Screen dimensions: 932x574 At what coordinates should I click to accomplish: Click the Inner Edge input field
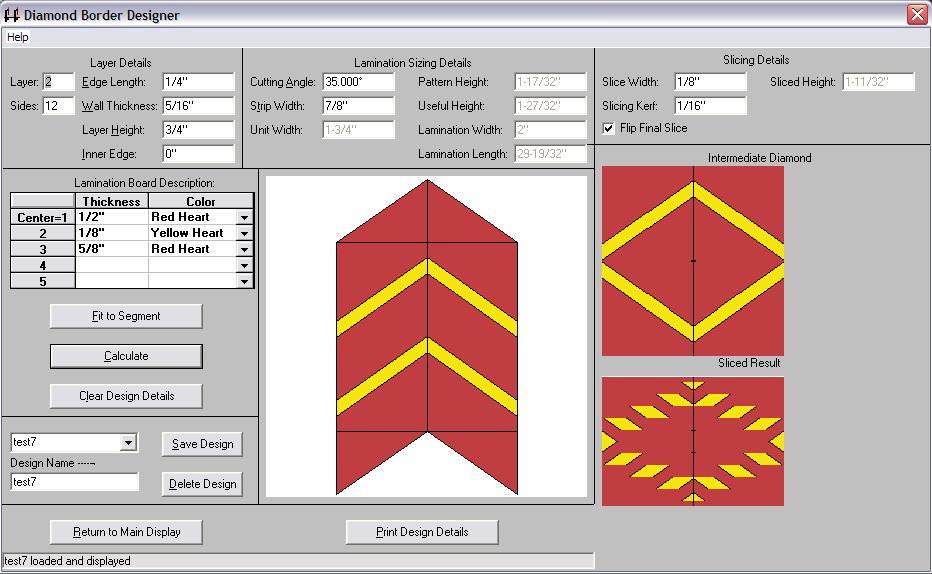199,153
